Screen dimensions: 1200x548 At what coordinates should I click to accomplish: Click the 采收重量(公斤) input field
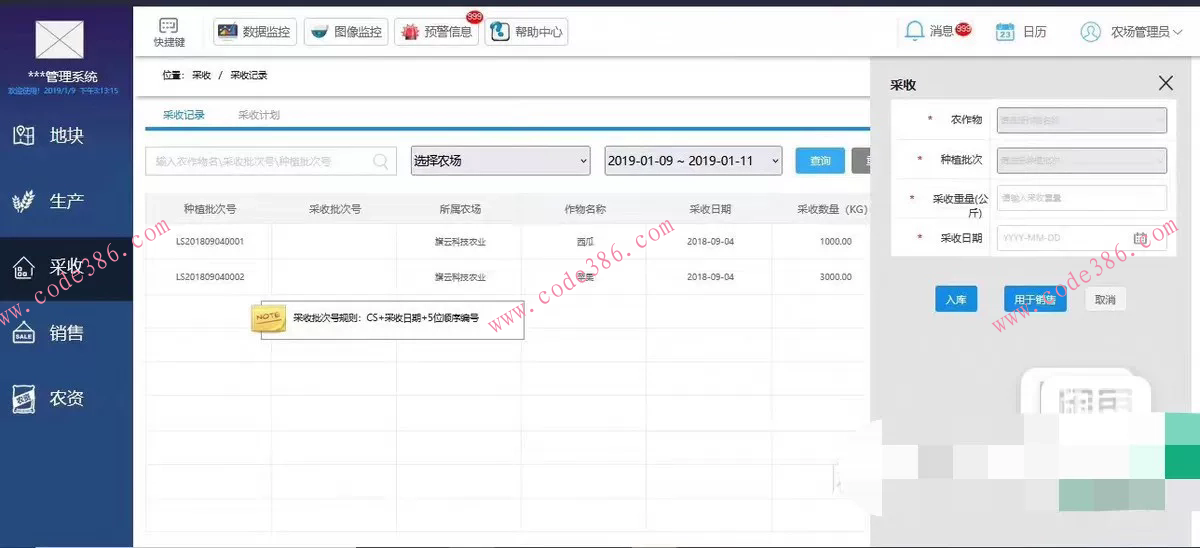click(x=1082, y=198)
